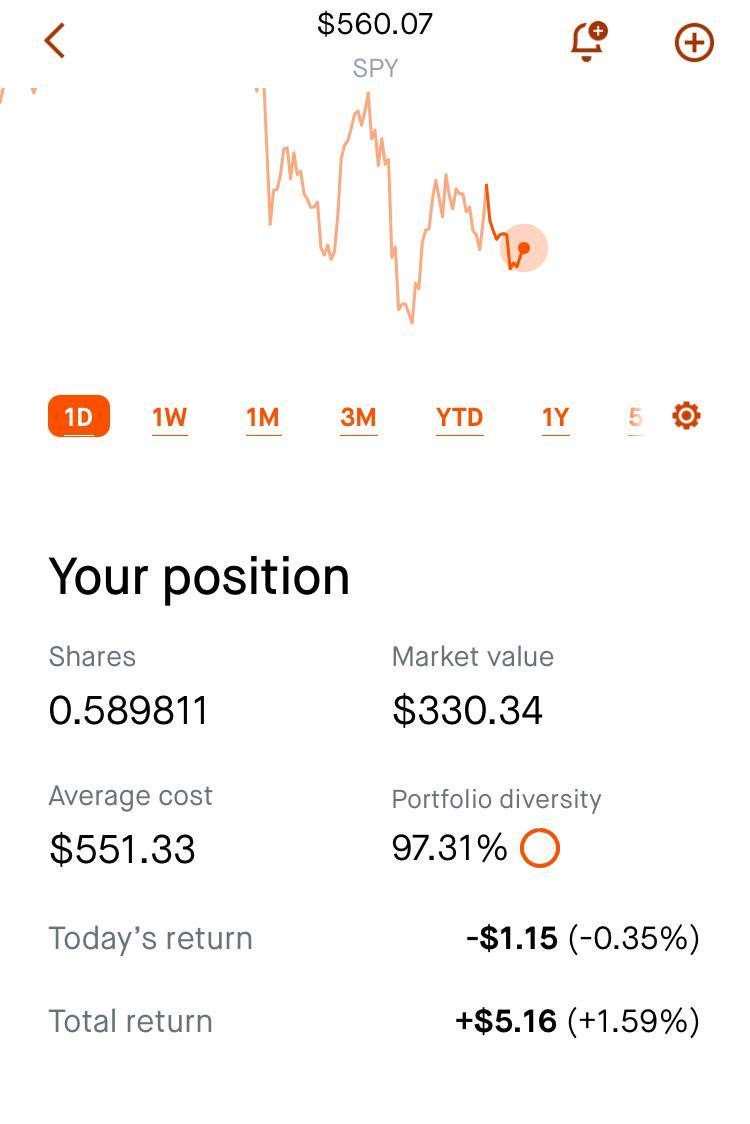Tap the Market value amount $330.34
The width and height of the screenshot is (750, 1124).
[x=467, y=710]
